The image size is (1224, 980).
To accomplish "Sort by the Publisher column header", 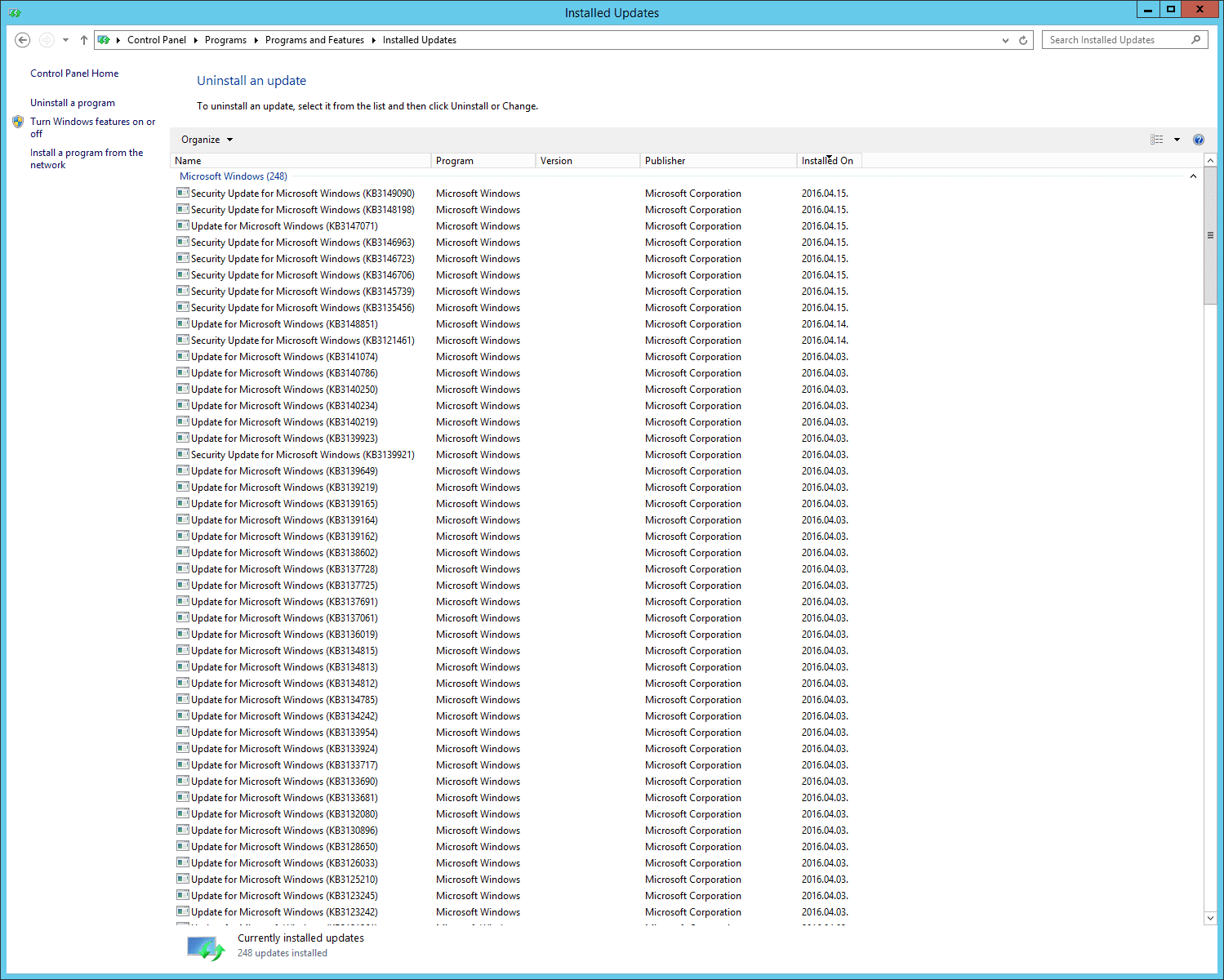I will (x=718, y=161).
